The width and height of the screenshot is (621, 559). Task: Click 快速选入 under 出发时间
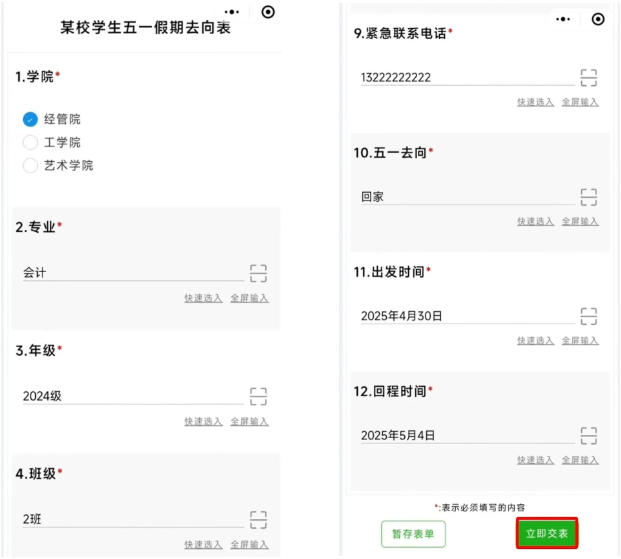[535, 341]
